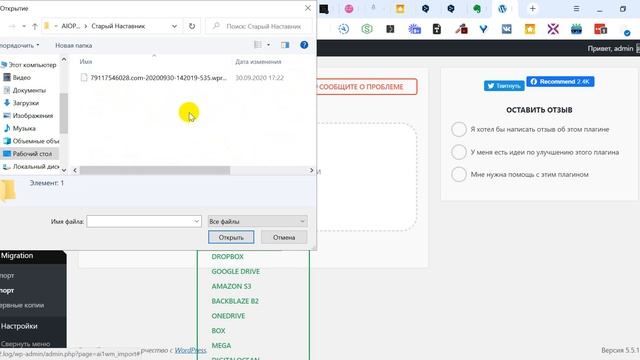Open the Все файлы file type dropdown
This screenshot has width=640, height=360.
tap(258, 221)
